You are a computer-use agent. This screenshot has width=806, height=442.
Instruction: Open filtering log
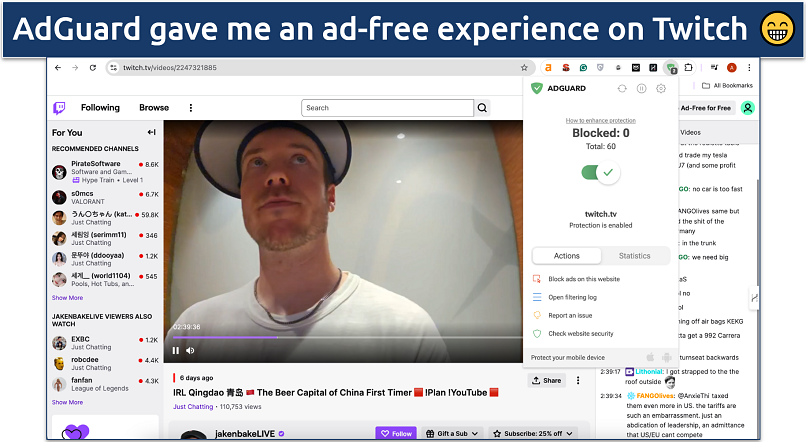coord(572,297)
